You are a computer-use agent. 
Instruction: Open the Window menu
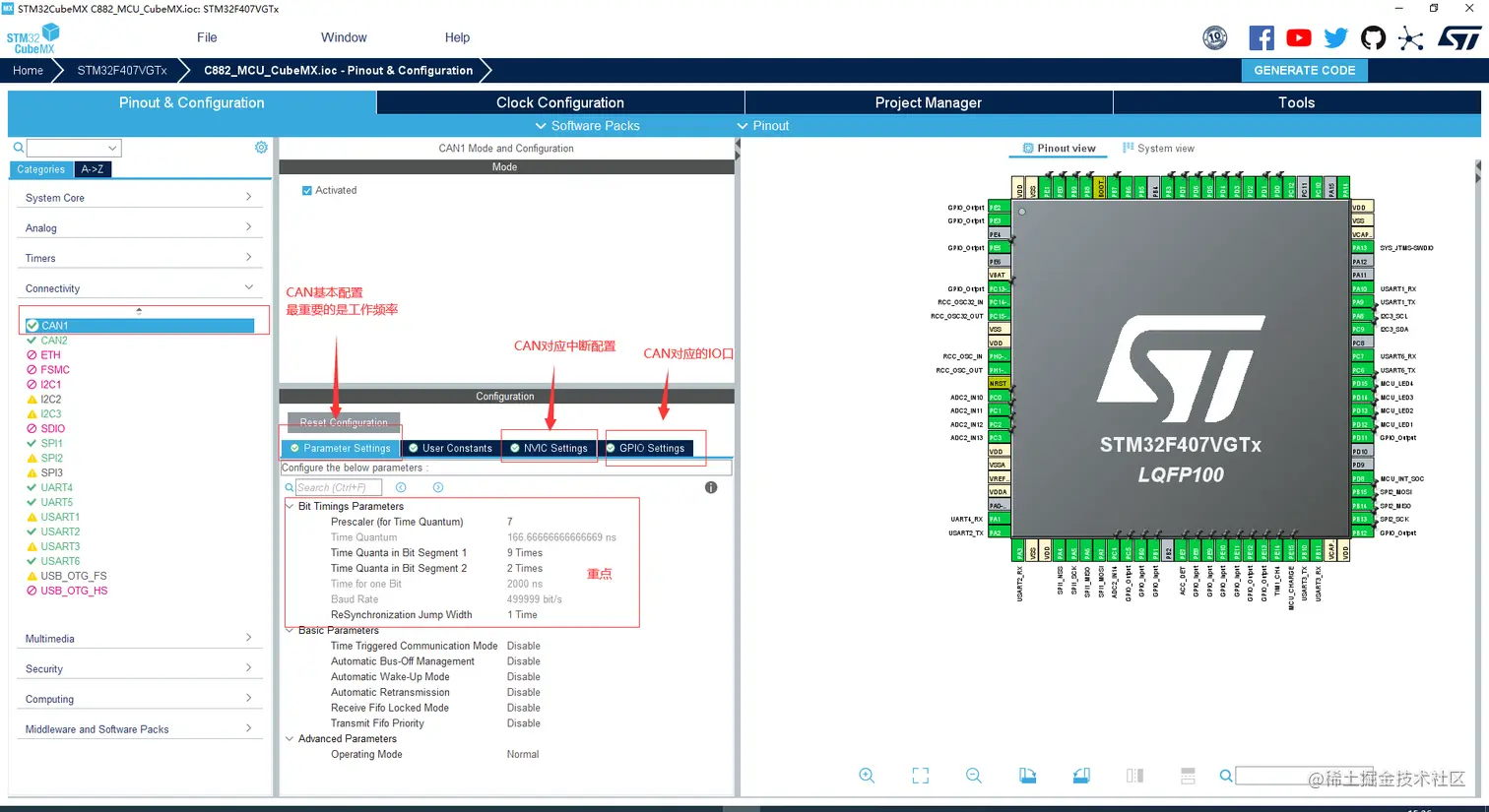(344, 37)
